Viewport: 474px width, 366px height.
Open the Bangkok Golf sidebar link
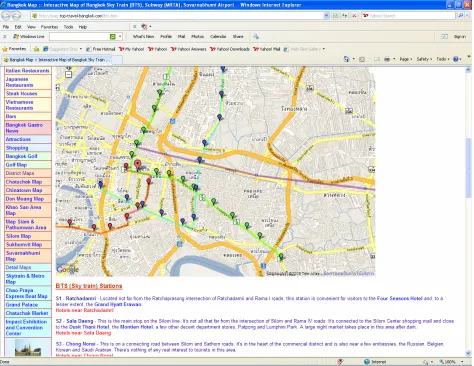click(21, 156)
